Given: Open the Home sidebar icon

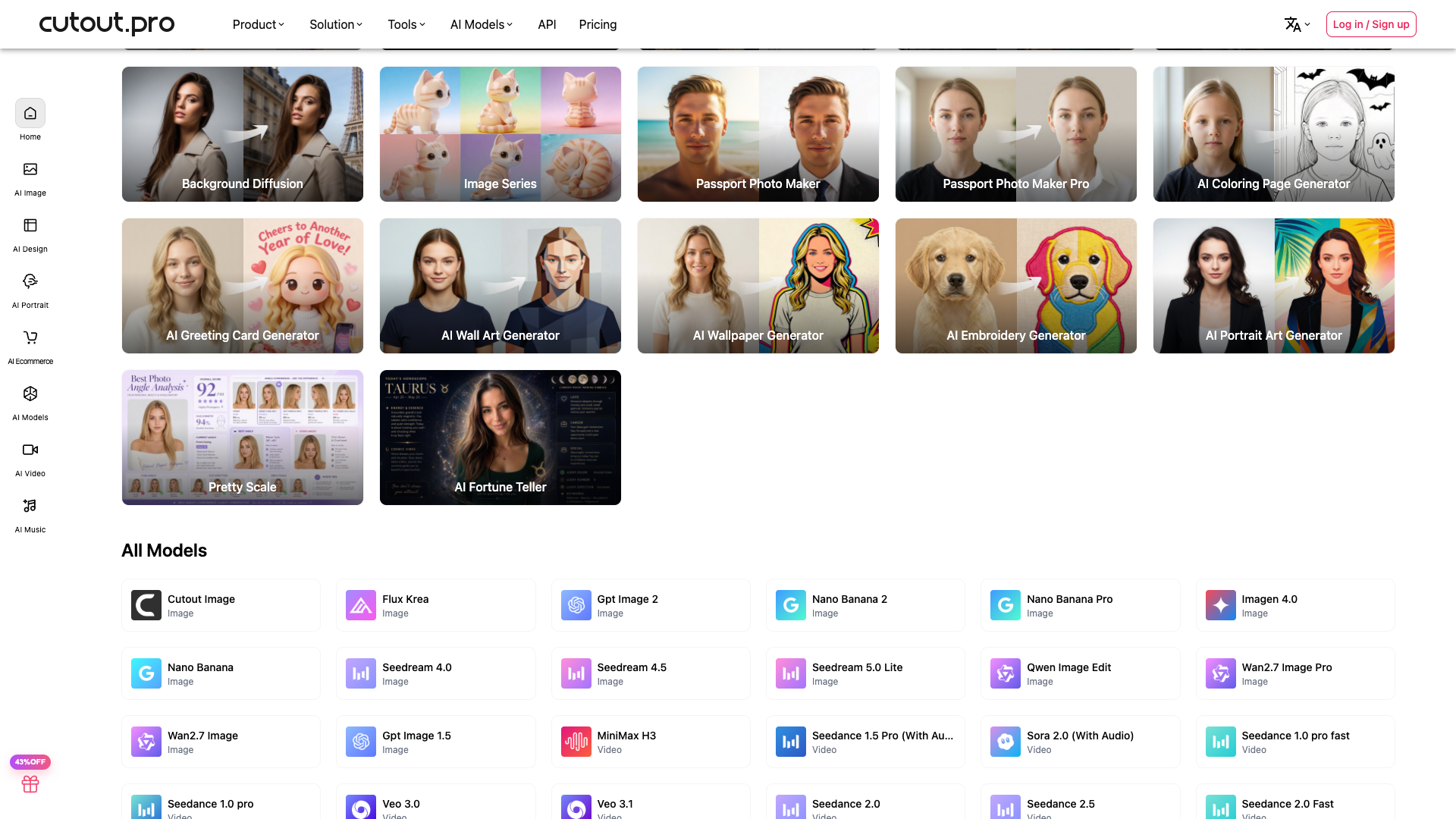Looking at the screenshot, I should pyautogui.click(x=30, y=113).
